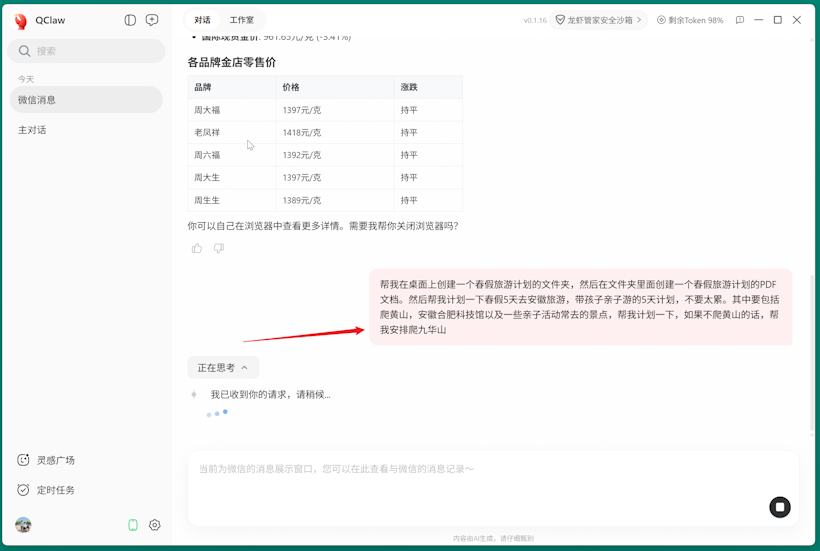Screen dimensions: 820x551
Task: Start a new chat with plus icon
Action: 152,20
